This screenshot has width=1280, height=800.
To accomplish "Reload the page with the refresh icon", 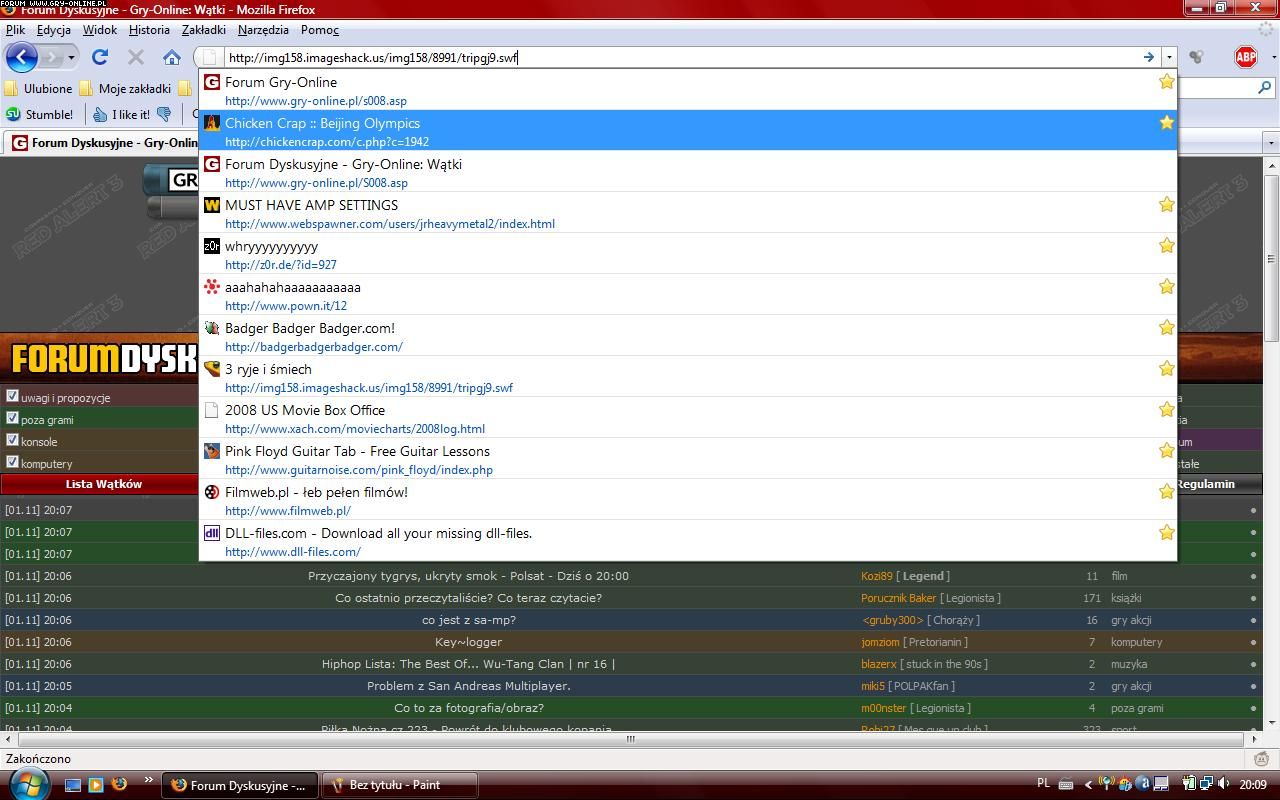I will [100, 57].
